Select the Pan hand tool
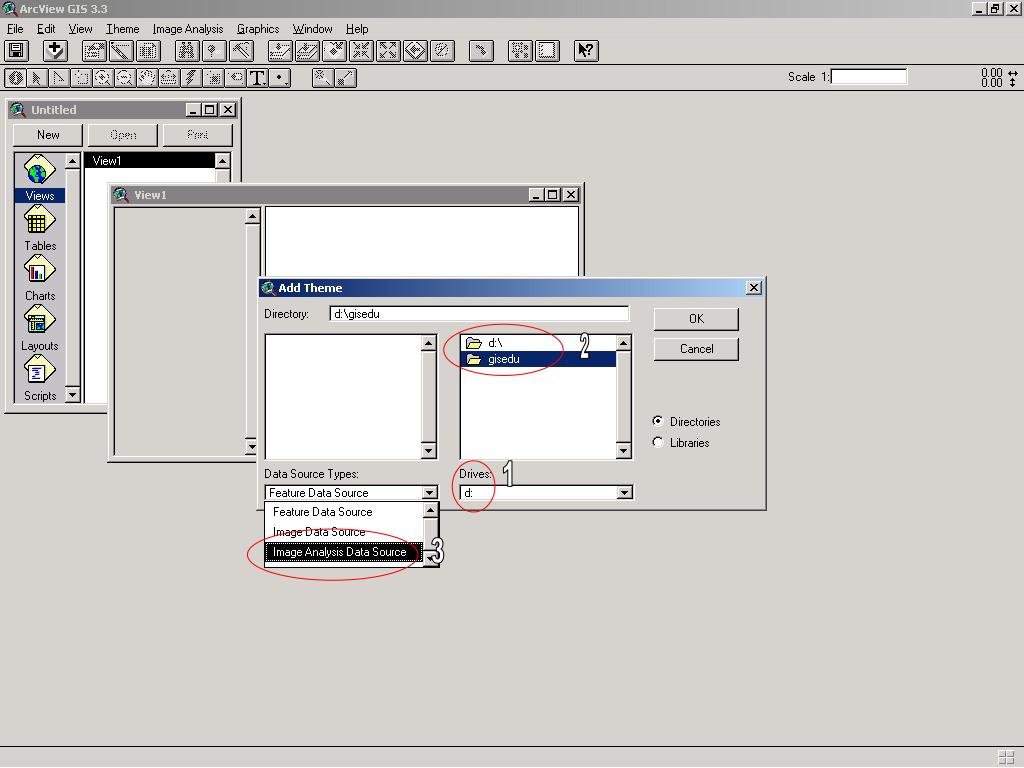This screenshot has height=768, width=1024. click(147, 78)
